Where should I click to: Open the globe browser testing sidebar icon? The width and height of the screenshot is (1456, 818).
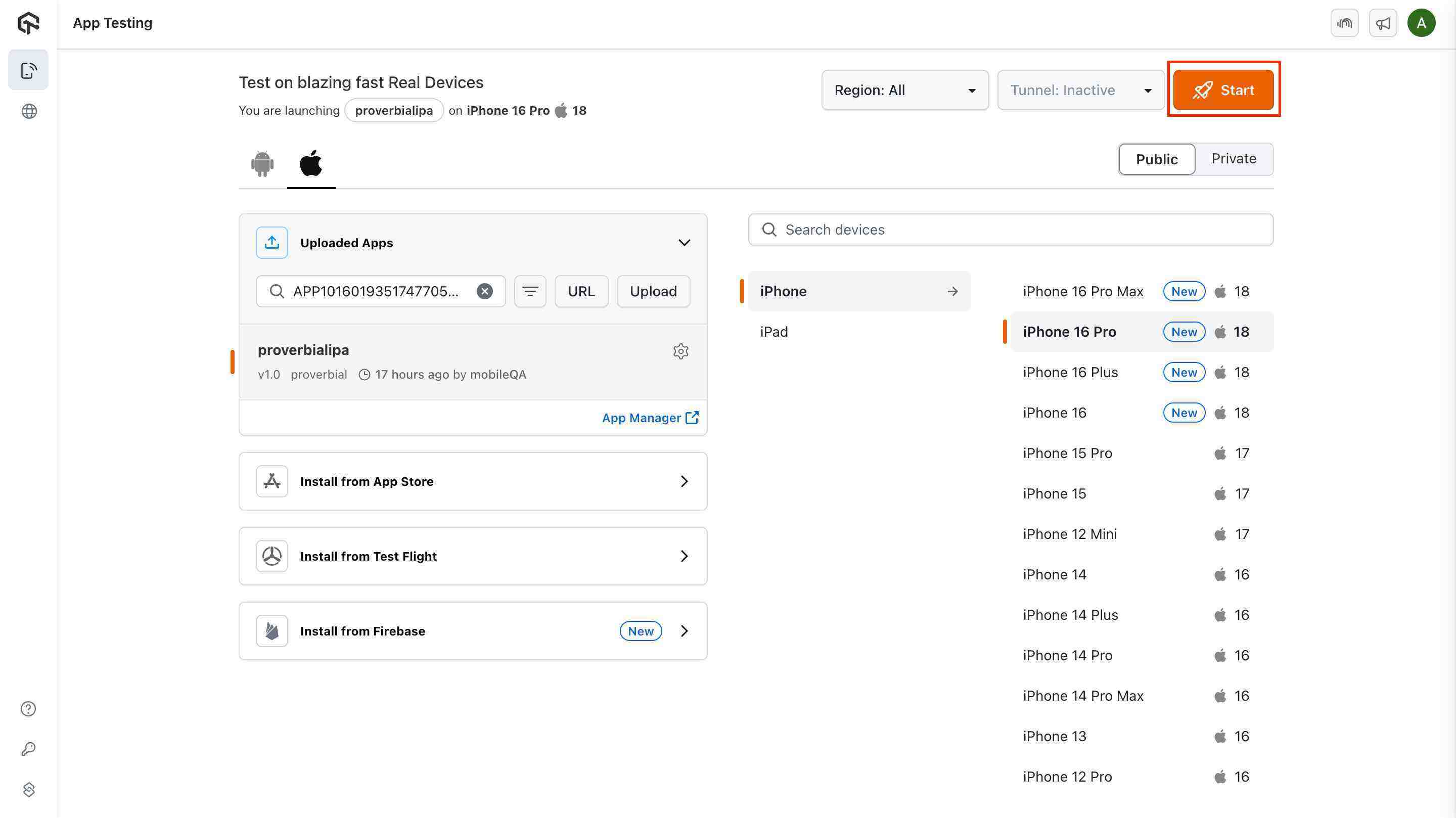click(x=29, y=111)
